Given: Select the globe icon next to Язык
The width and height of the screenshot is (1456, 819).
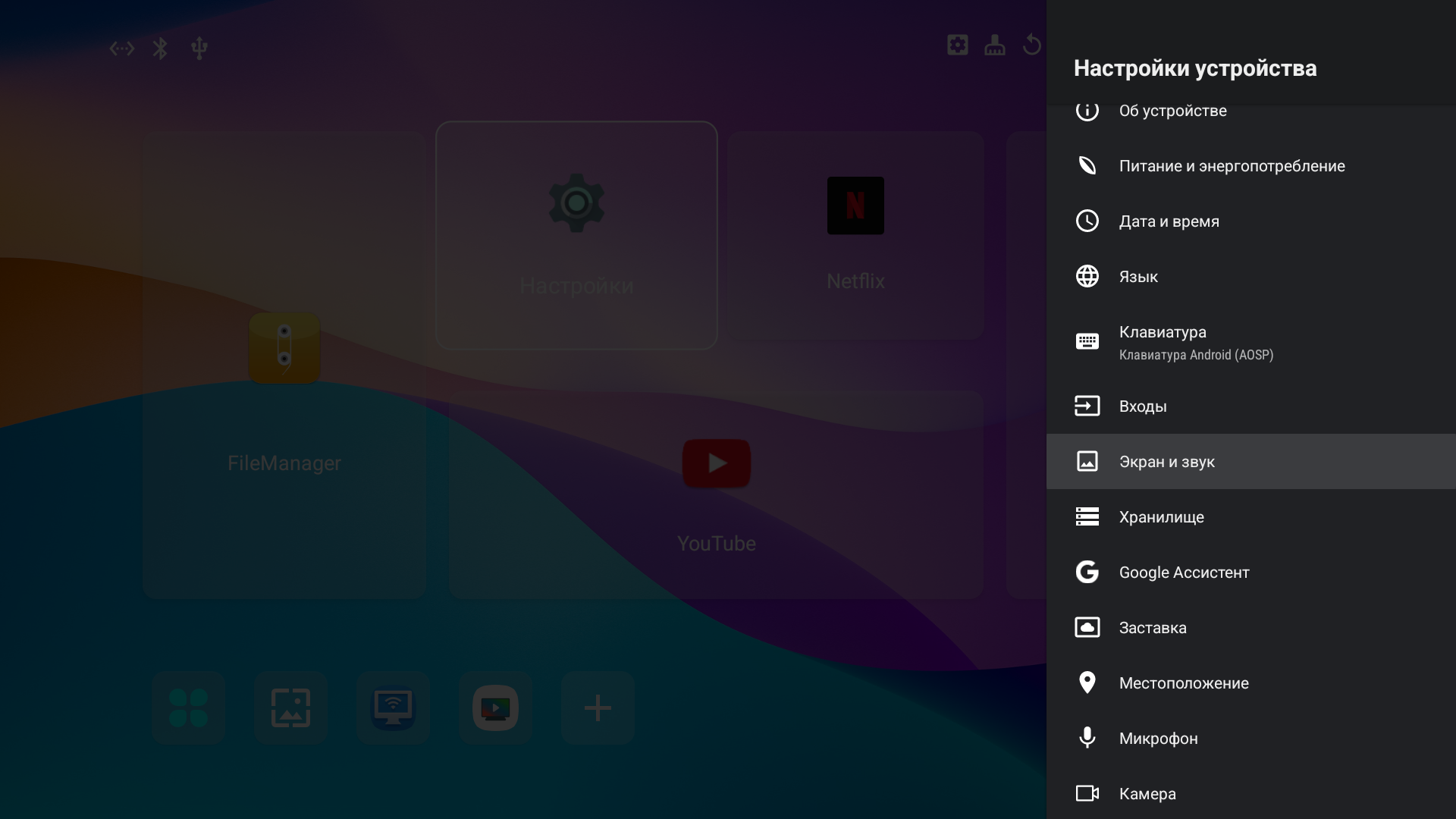Looking at the screenshot, I should coord(1087,276).
